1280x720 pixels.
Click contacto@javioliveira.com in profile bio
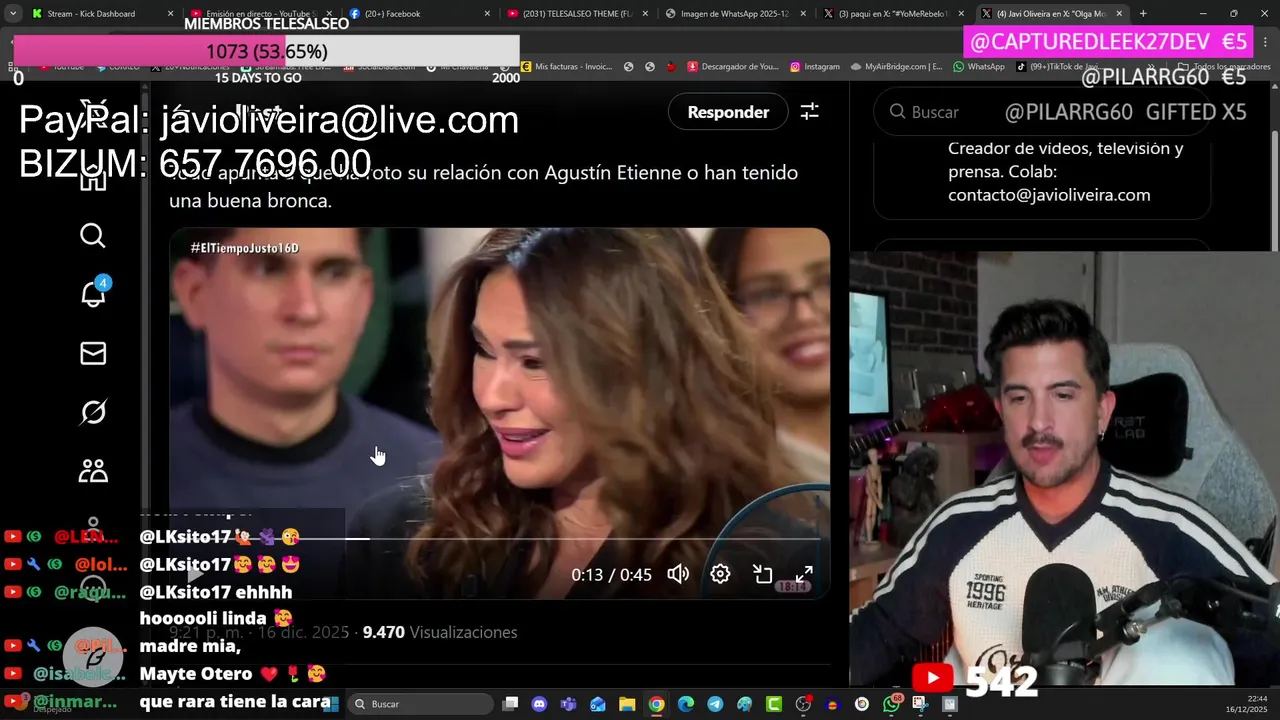pyautogui.click(x=1049, y=195)
